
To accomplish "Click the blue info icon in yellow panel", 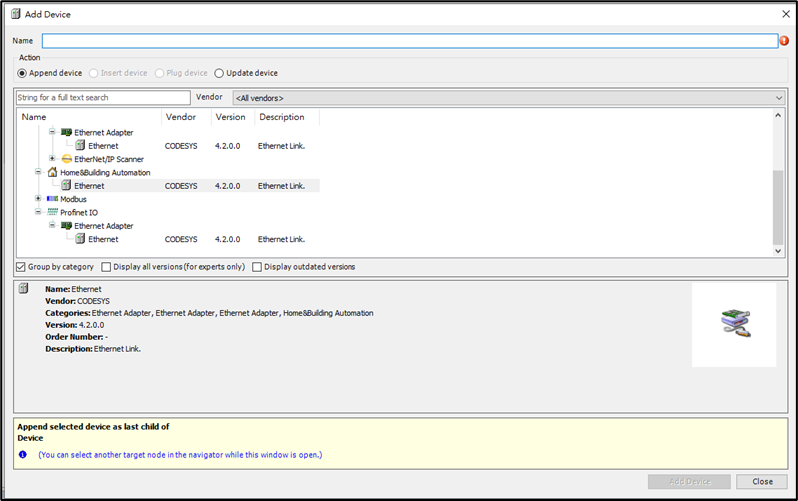I will (22, 454).
